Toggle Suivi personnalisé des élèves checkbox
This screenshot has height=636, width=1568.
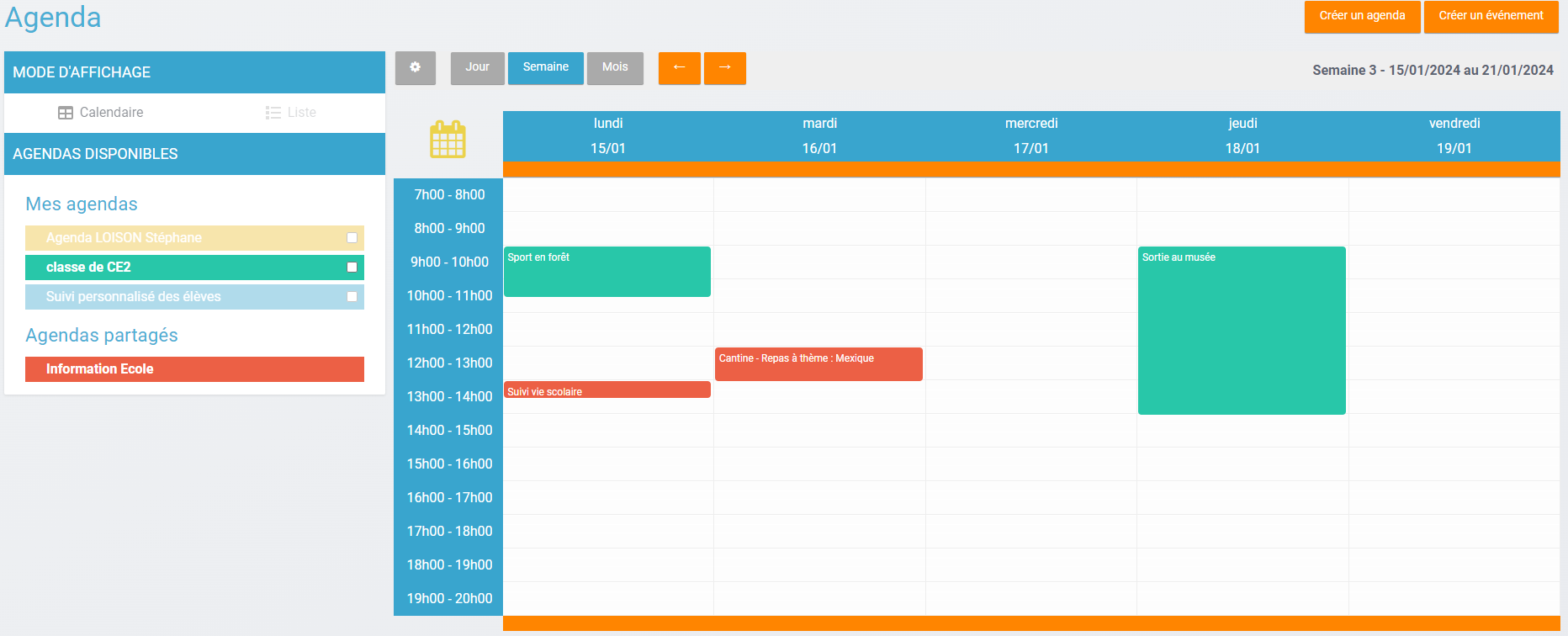[x=352, y=297]
